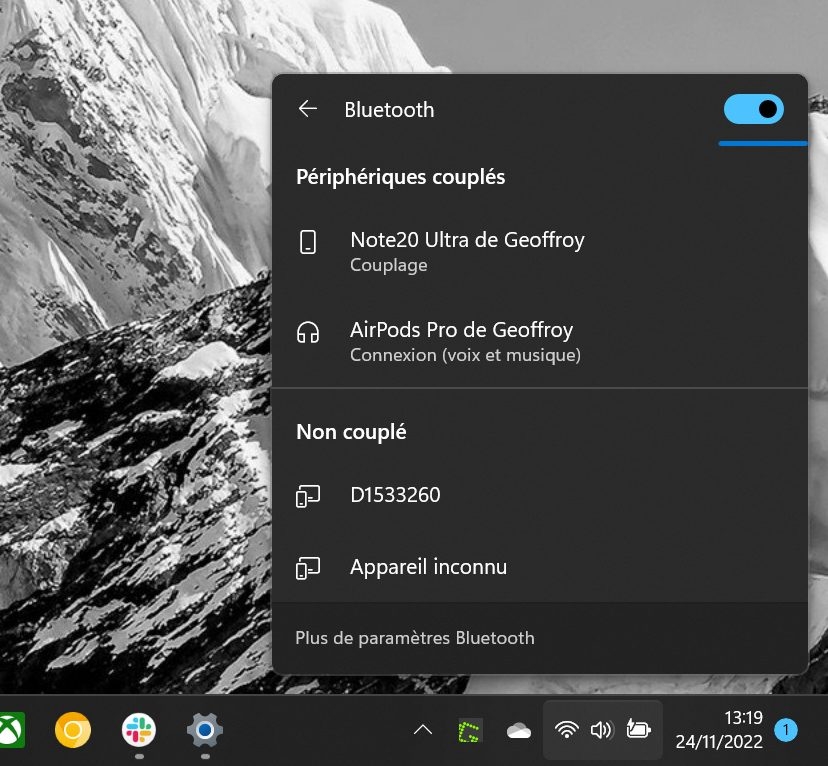This screenshot has width=828, height=766.
Task: Open the green G tray application icon
Action: (x=469, y=731)
